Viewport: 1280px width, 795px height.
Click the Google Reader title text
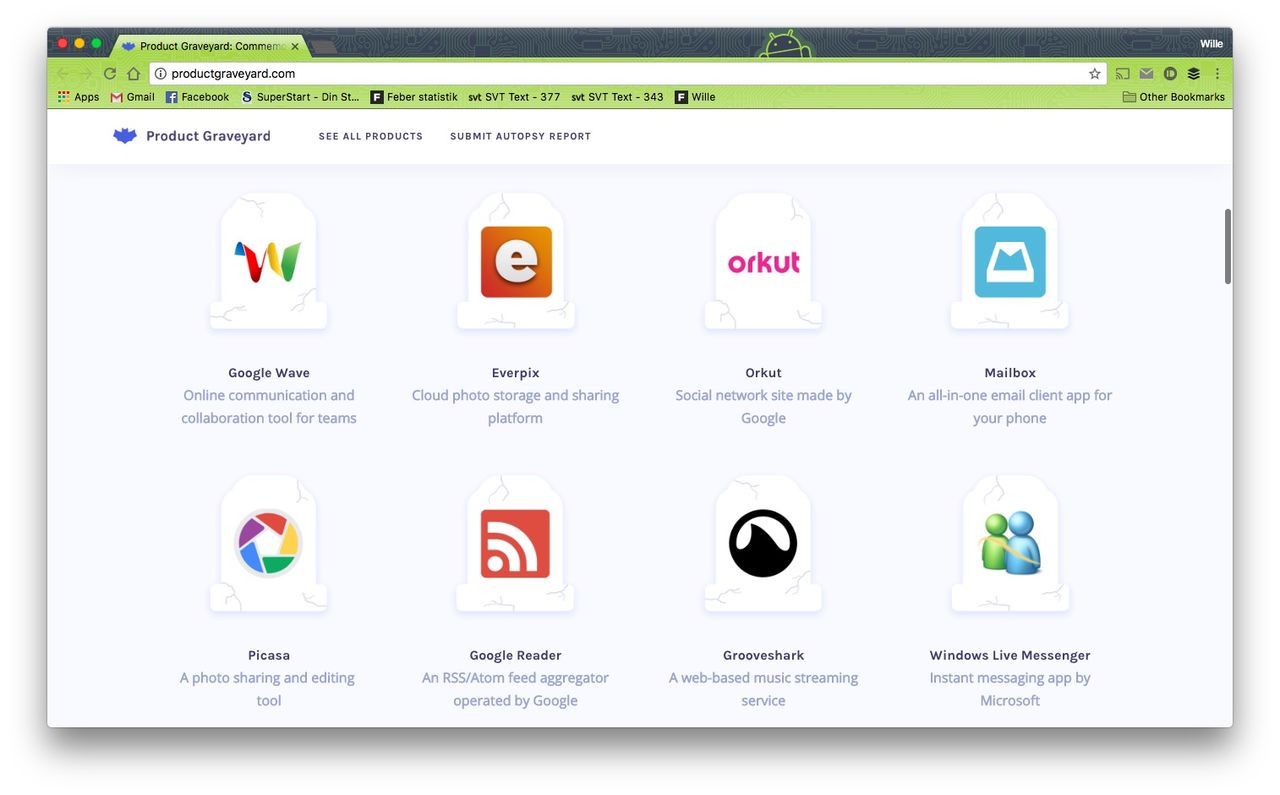(516, 655)
